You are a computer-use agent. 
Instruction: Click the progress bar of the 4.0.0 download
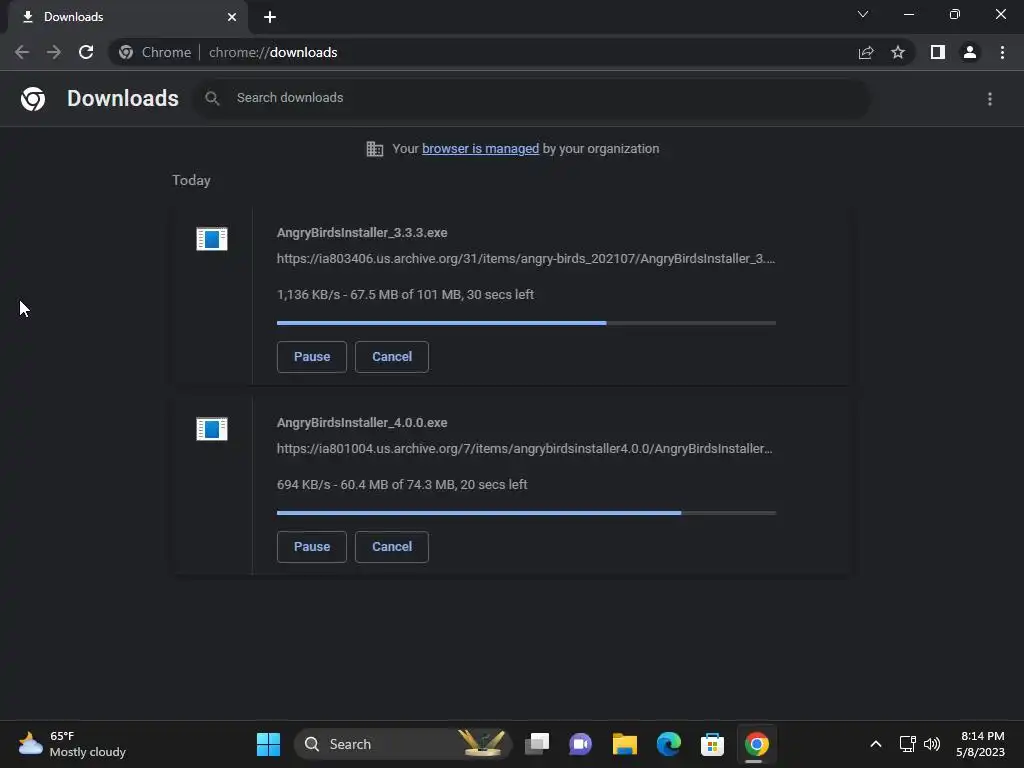click(526, 513)
